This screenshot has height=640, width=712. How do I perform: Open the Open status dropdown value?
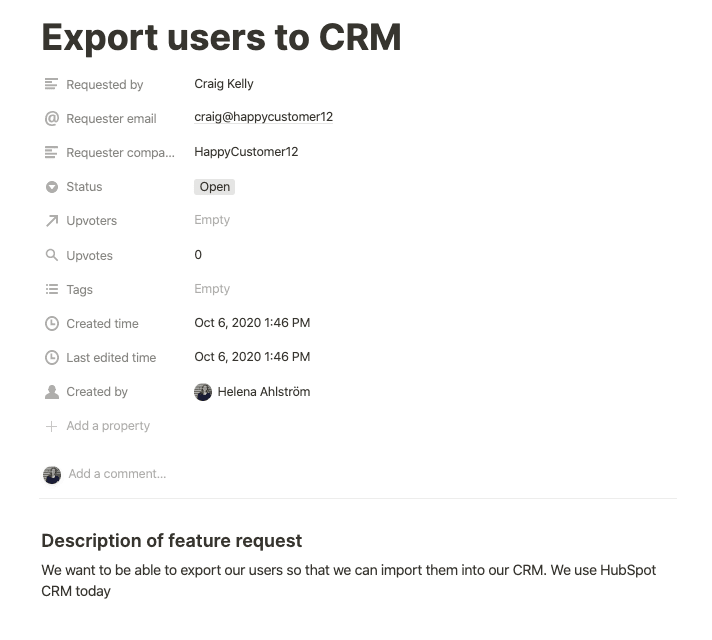point(215,187)
